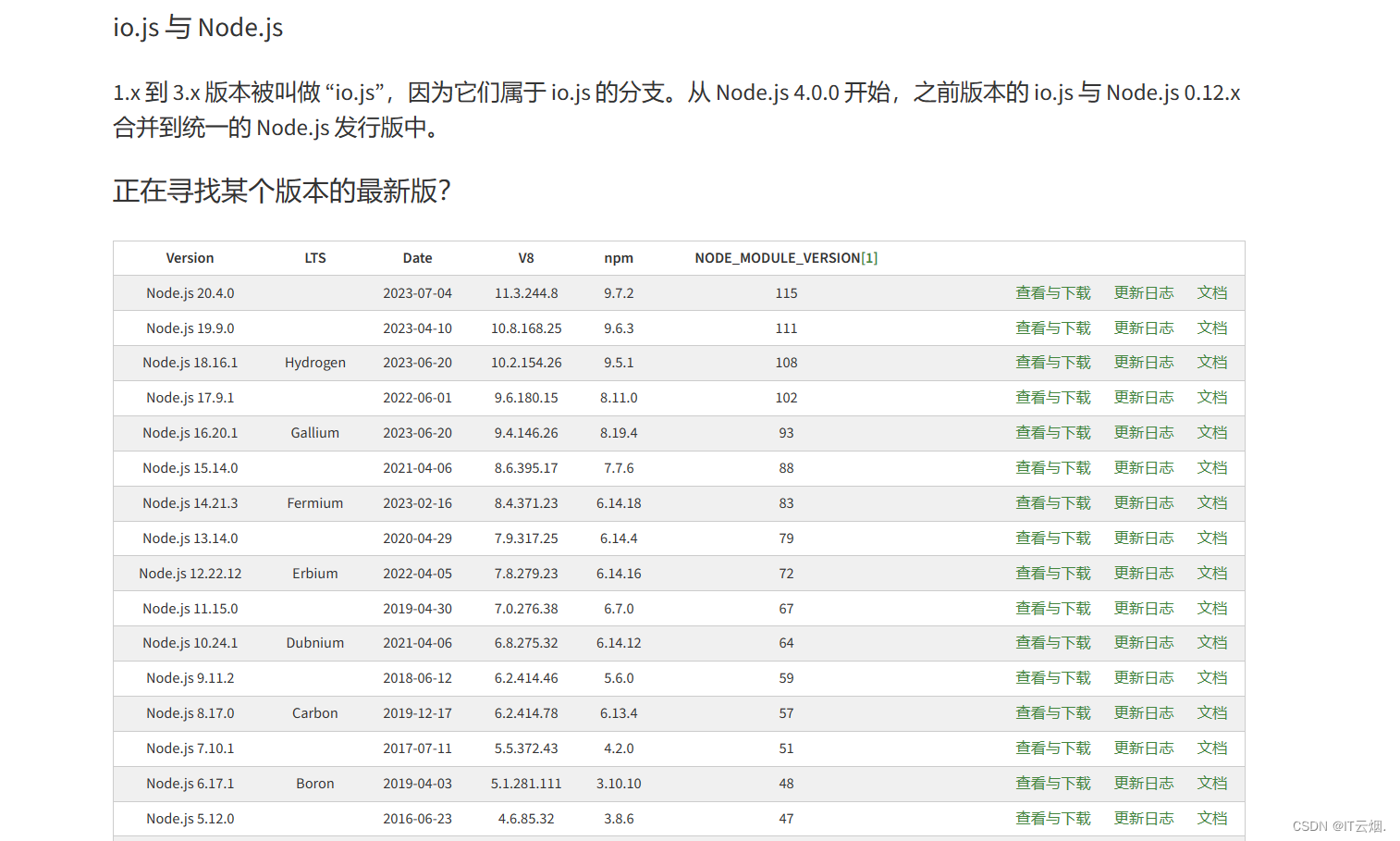The width and height of the screenshot is (1400, 841).
Task: Open 更新日志 for Node.js 17.9.1
Action: tap(1144, 398)
